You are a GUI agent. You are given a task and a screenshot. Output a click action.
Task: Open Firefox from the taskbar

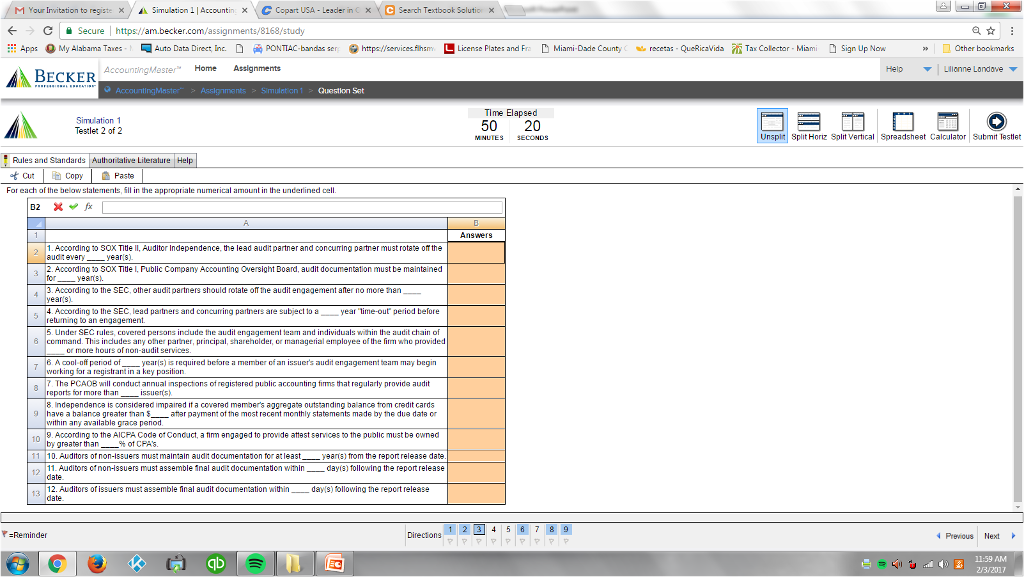pos(97,563)
